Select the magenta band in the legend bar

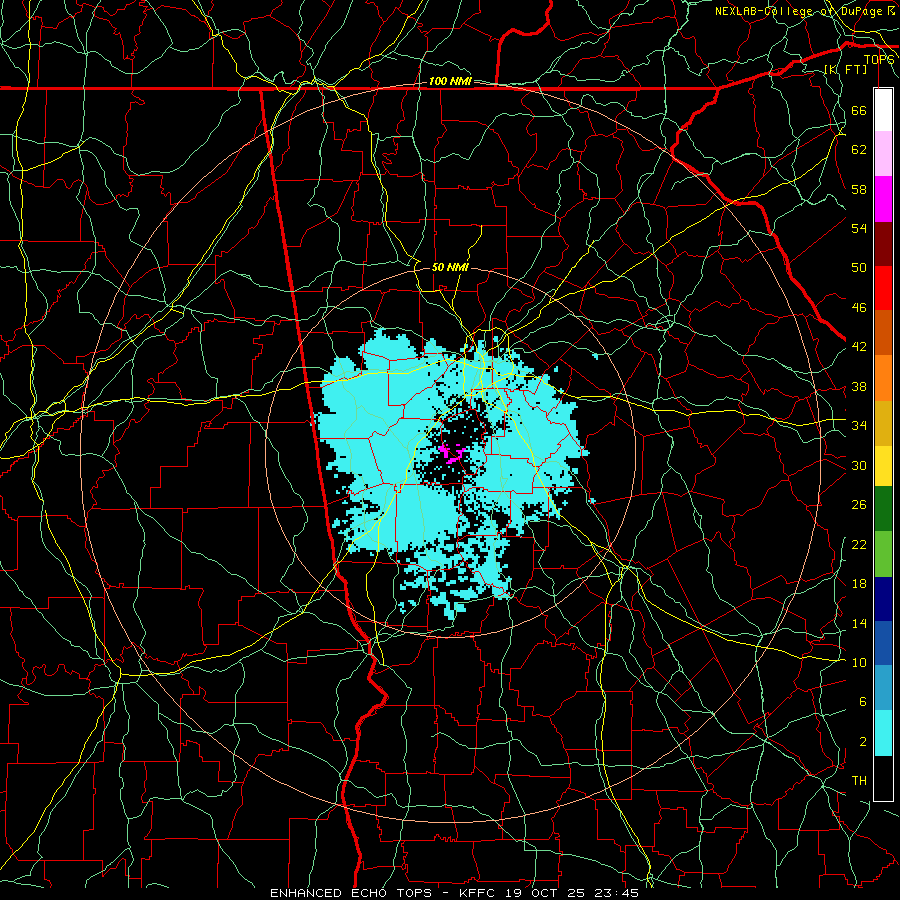point(883,199)
